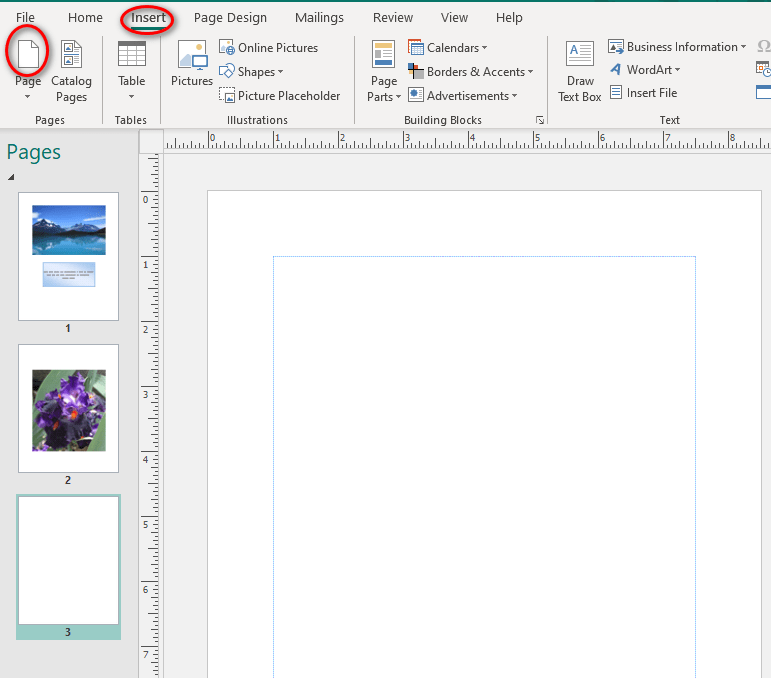The height and width of the screenshot is (678, 771).
Task: Select page 1 thumbnail with mountain photo
Action: coord(68,256)
